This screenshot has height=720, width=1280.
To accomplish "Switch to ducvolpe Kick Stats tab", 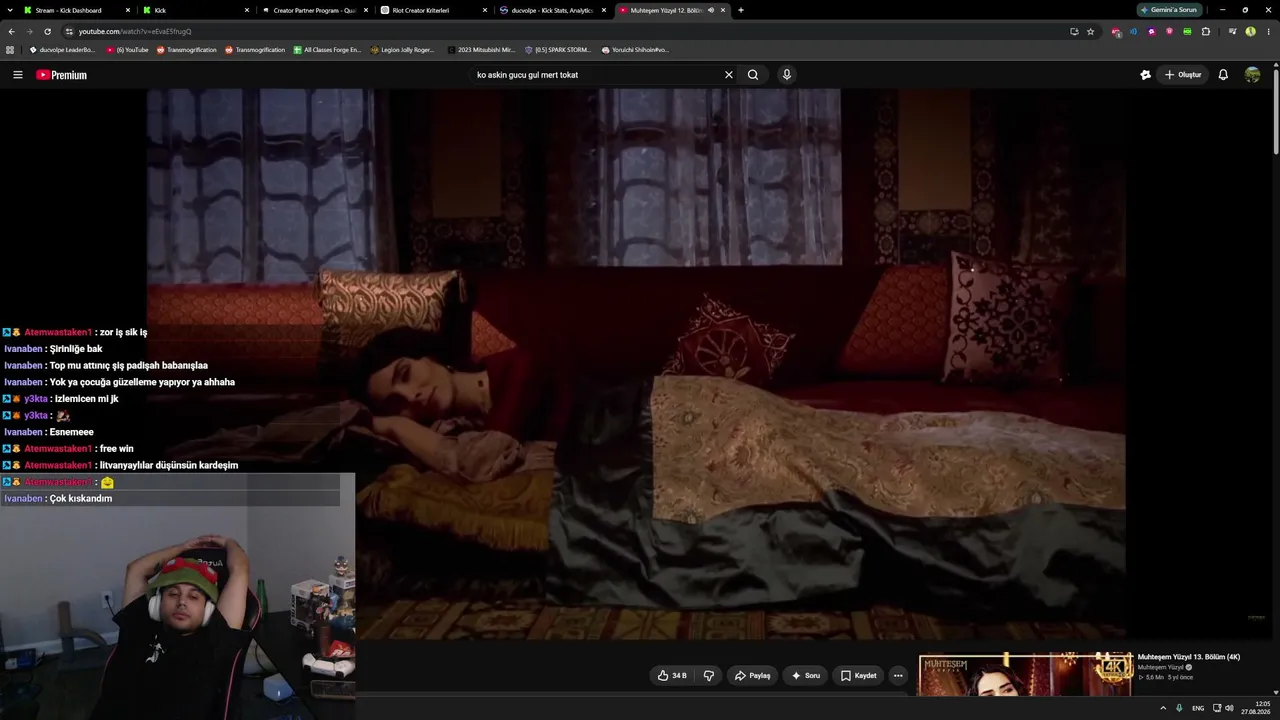I will click(x=553, y=10).
